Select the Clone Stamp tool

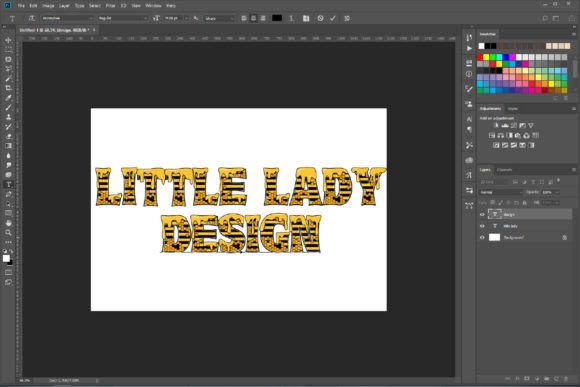8,117
